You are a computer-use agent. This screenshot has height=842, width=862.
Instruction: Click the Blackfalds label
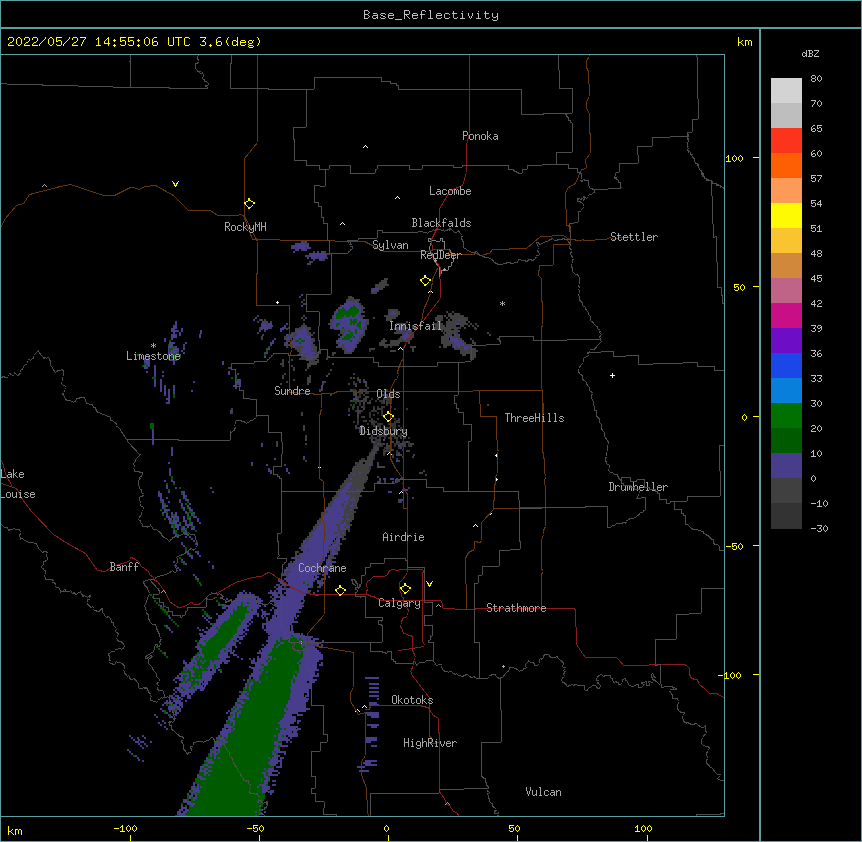click(441, 223)
